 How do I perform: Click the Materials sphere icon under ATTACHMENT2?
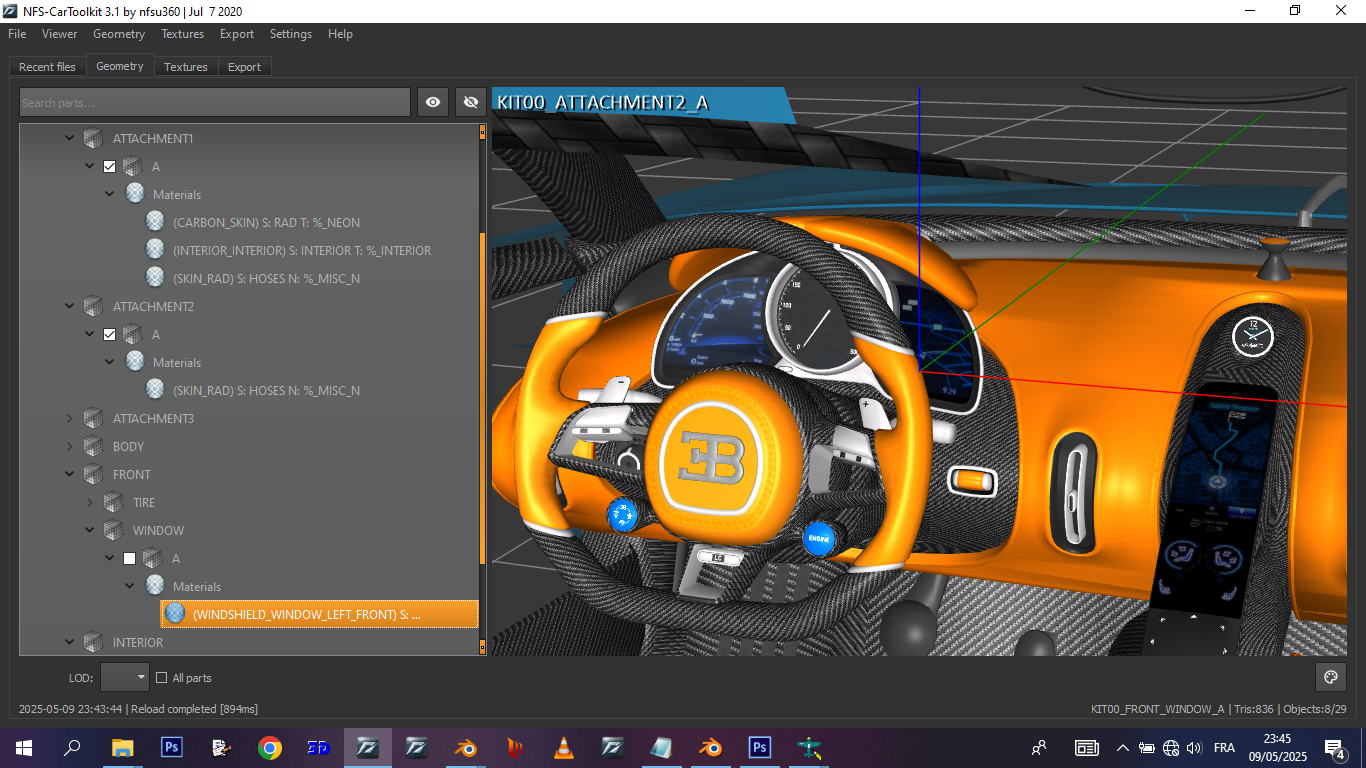tap(135, 362)
